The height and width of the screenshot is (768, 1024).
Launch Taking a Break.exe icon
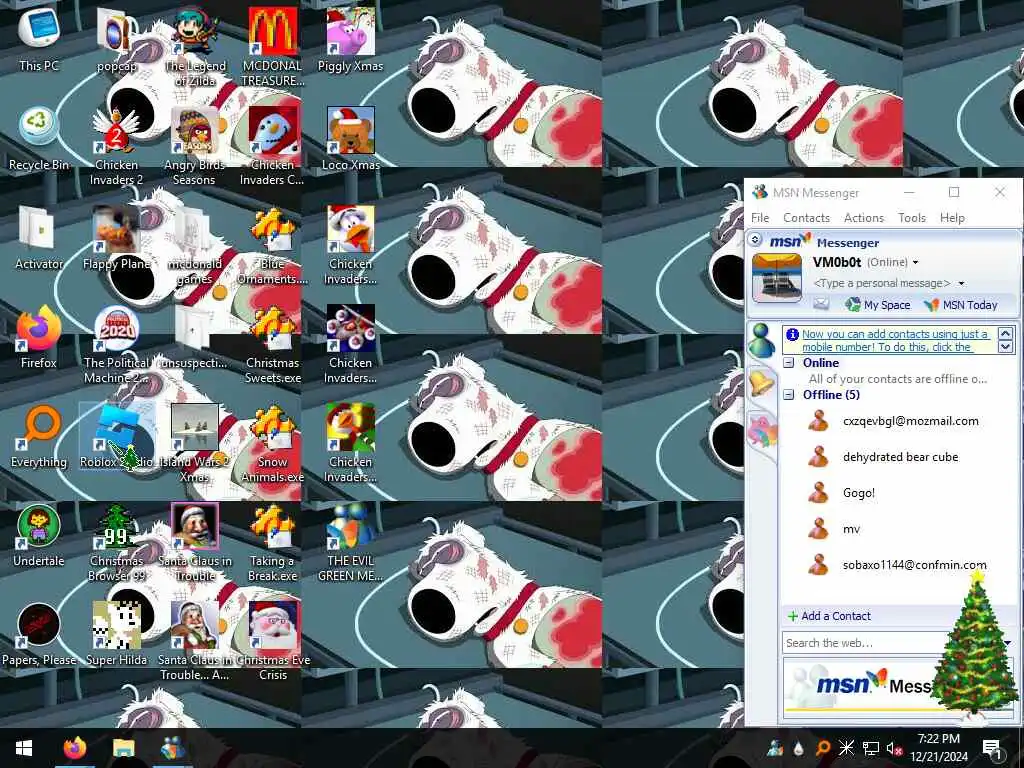tap(272, 543)
